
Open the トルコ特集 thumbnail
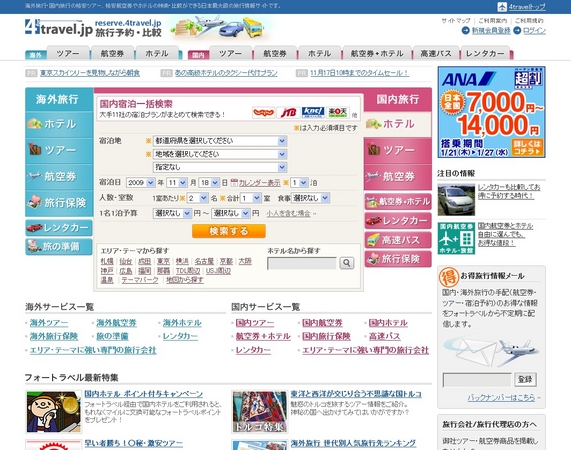tap(260, 412)
